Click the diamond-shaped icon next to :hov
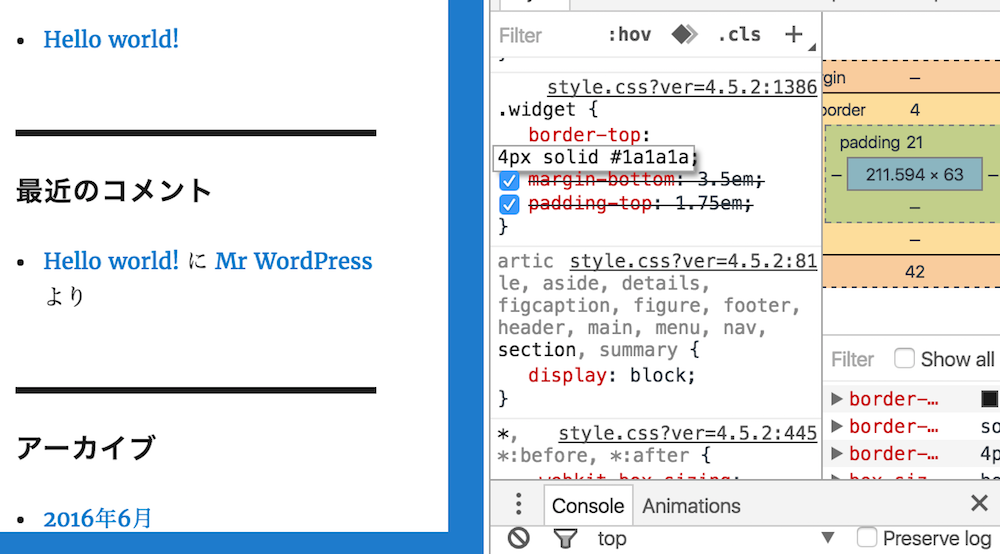 [684, 34]
